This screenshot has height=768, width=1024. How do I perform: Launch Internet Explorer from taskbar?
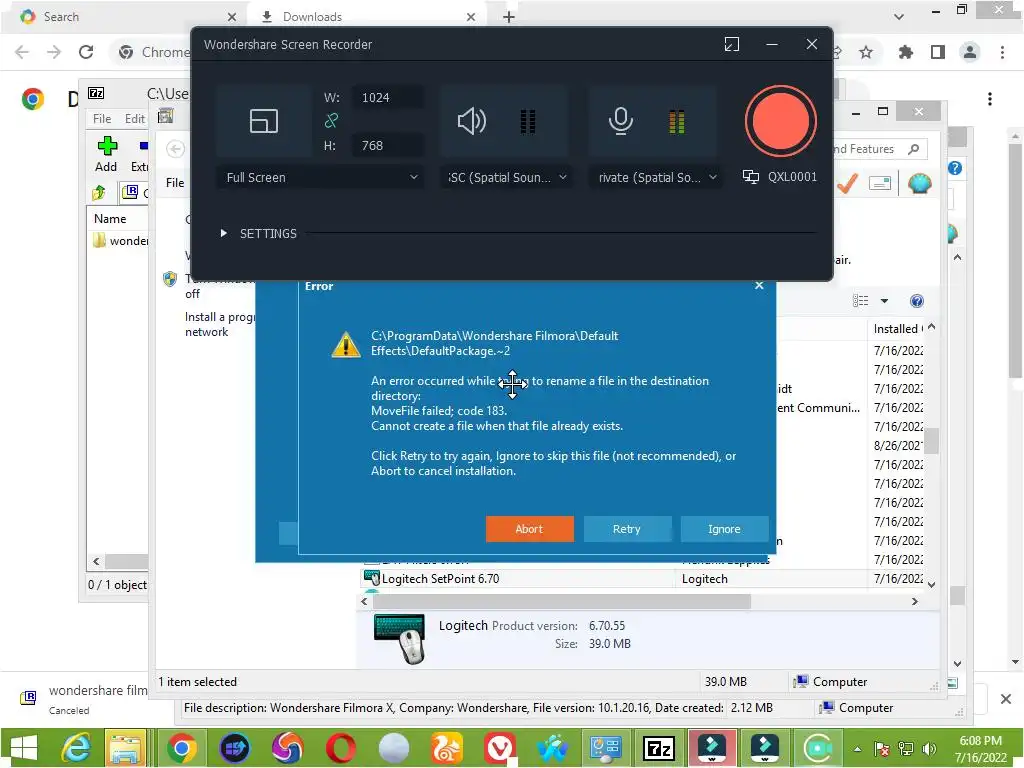pyautogui.click(x=75, y=748)
